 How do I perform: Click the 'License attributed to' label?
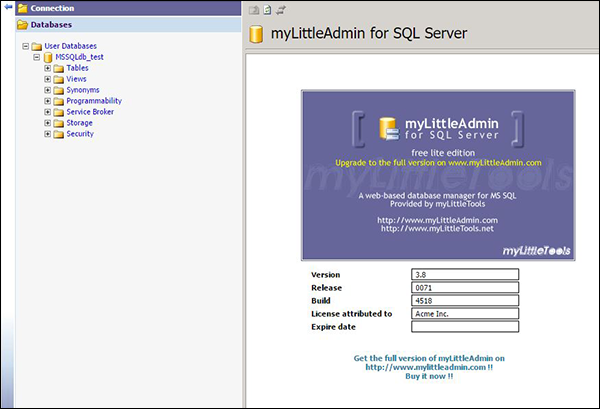352,314
